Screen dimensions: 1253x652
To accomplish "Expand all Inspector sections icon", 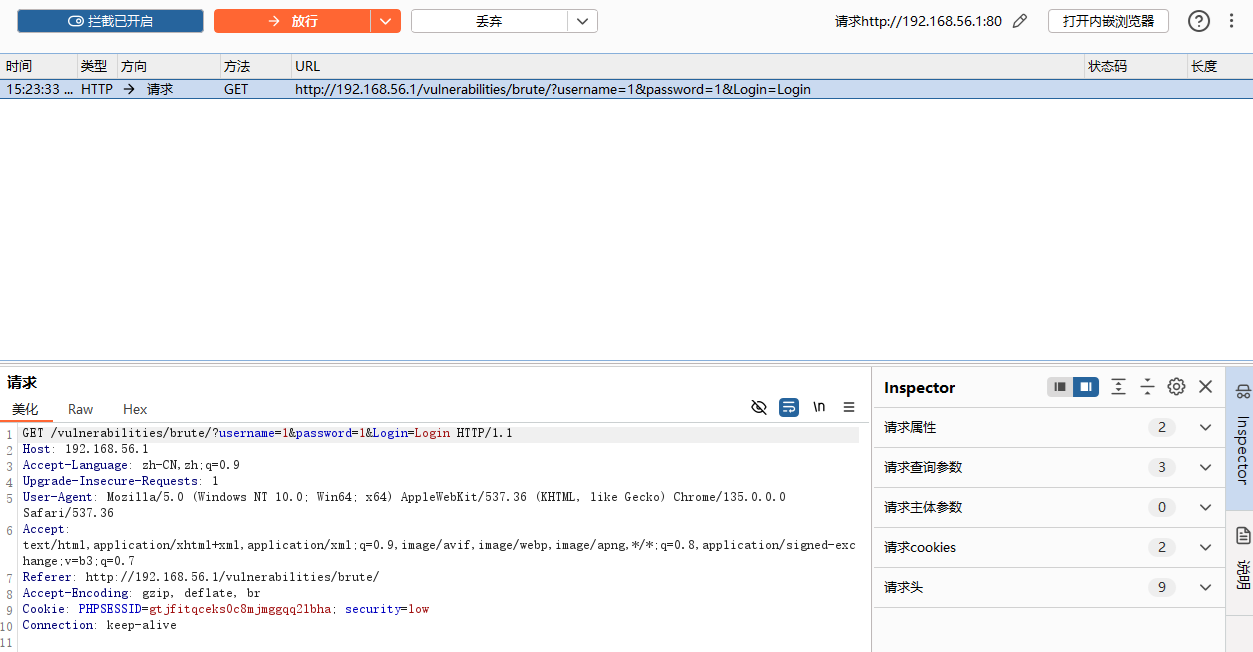I will tap(1119, 387).
